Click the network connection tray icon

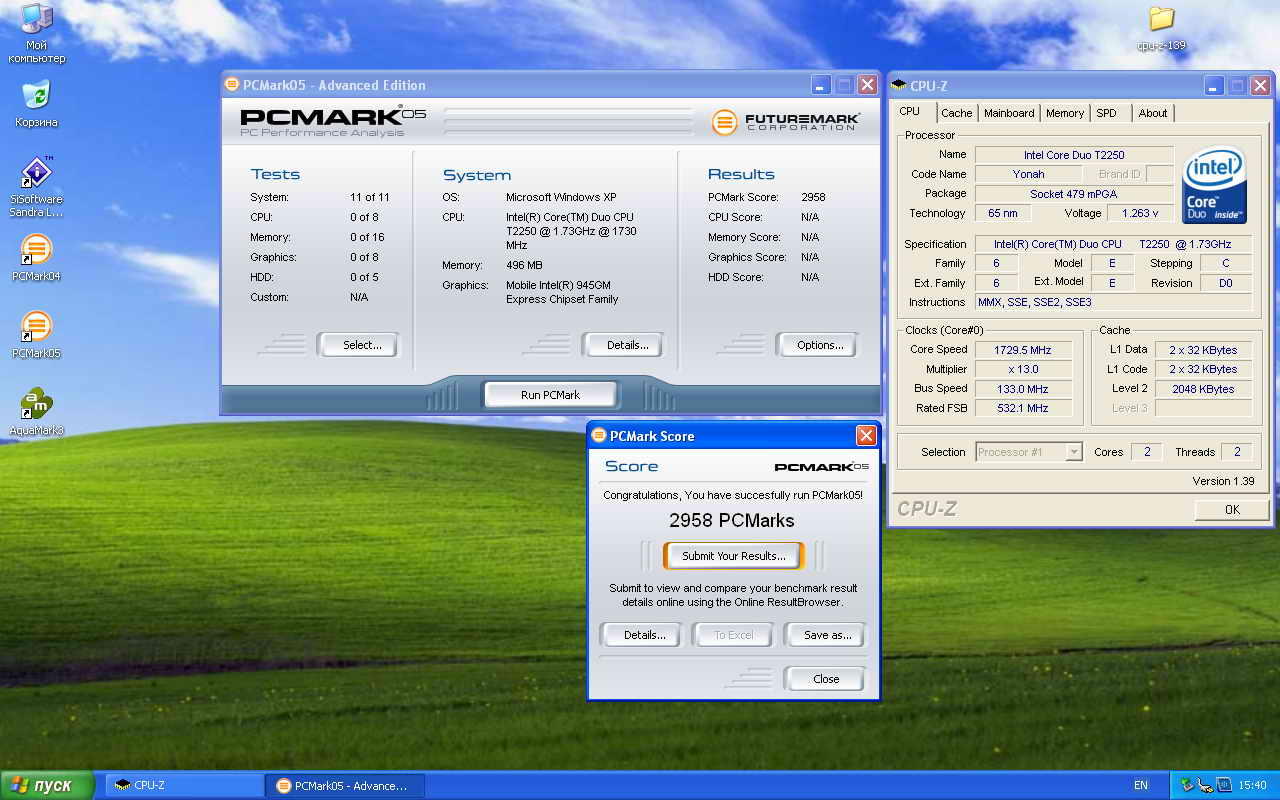pos(1204,785)
